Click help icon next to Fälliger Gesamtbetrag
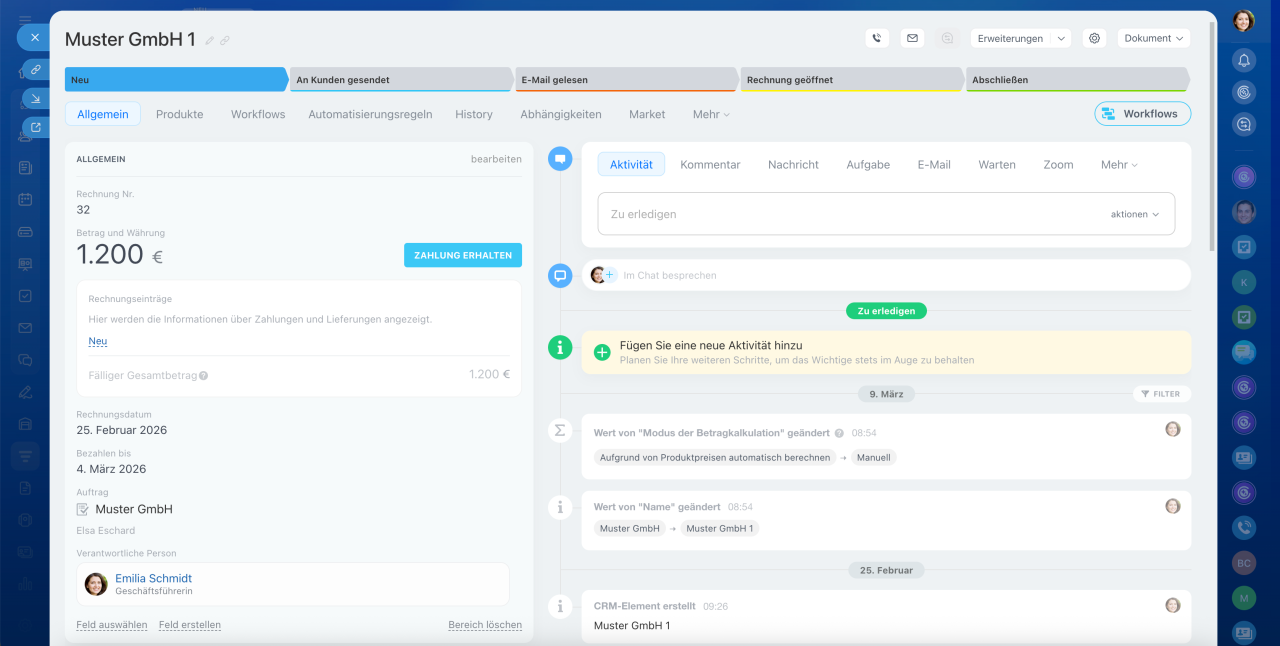Screen dimensions: 1280x646 [203, 376]
